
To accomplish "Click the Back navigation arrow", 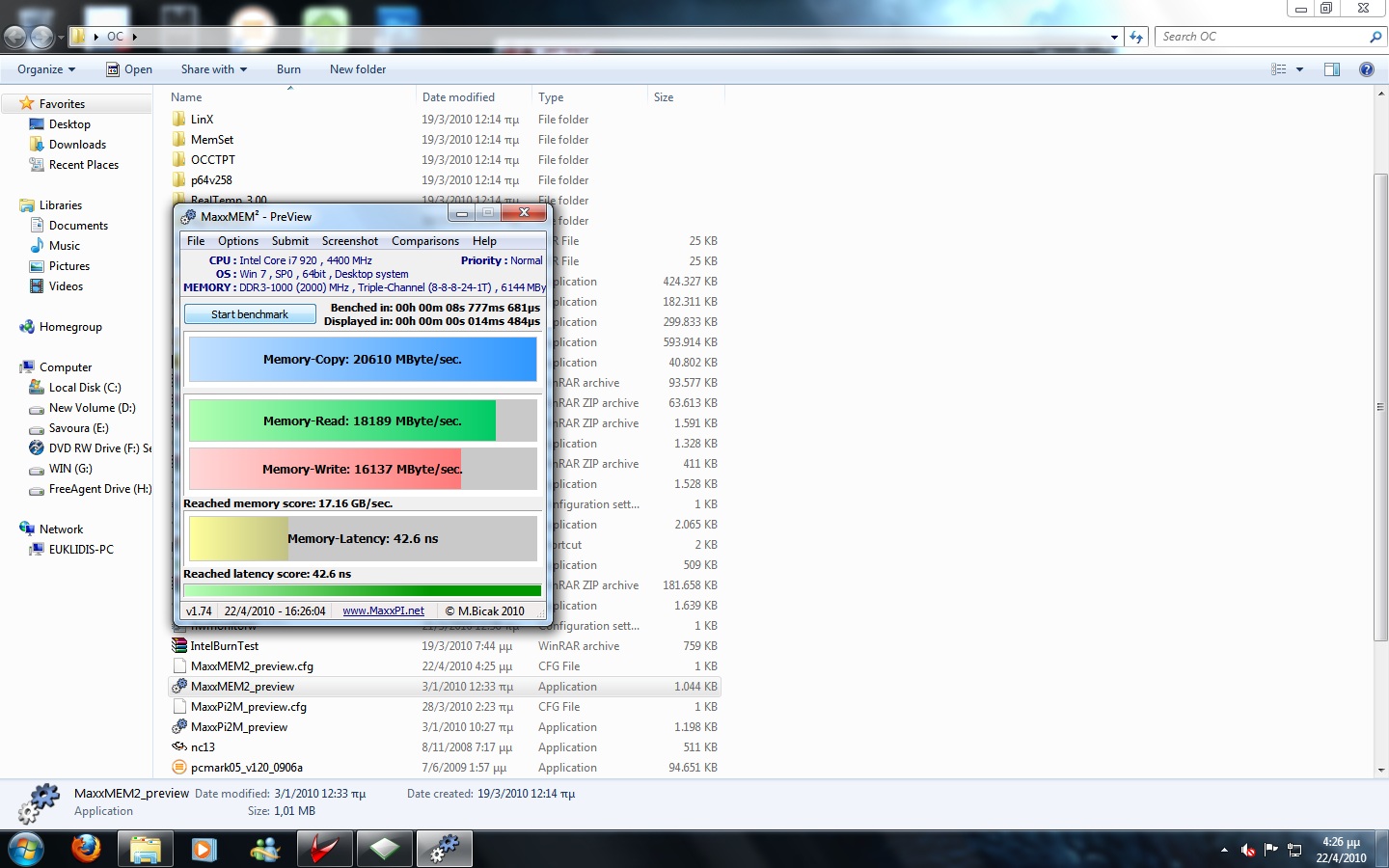I will [14, 37].
